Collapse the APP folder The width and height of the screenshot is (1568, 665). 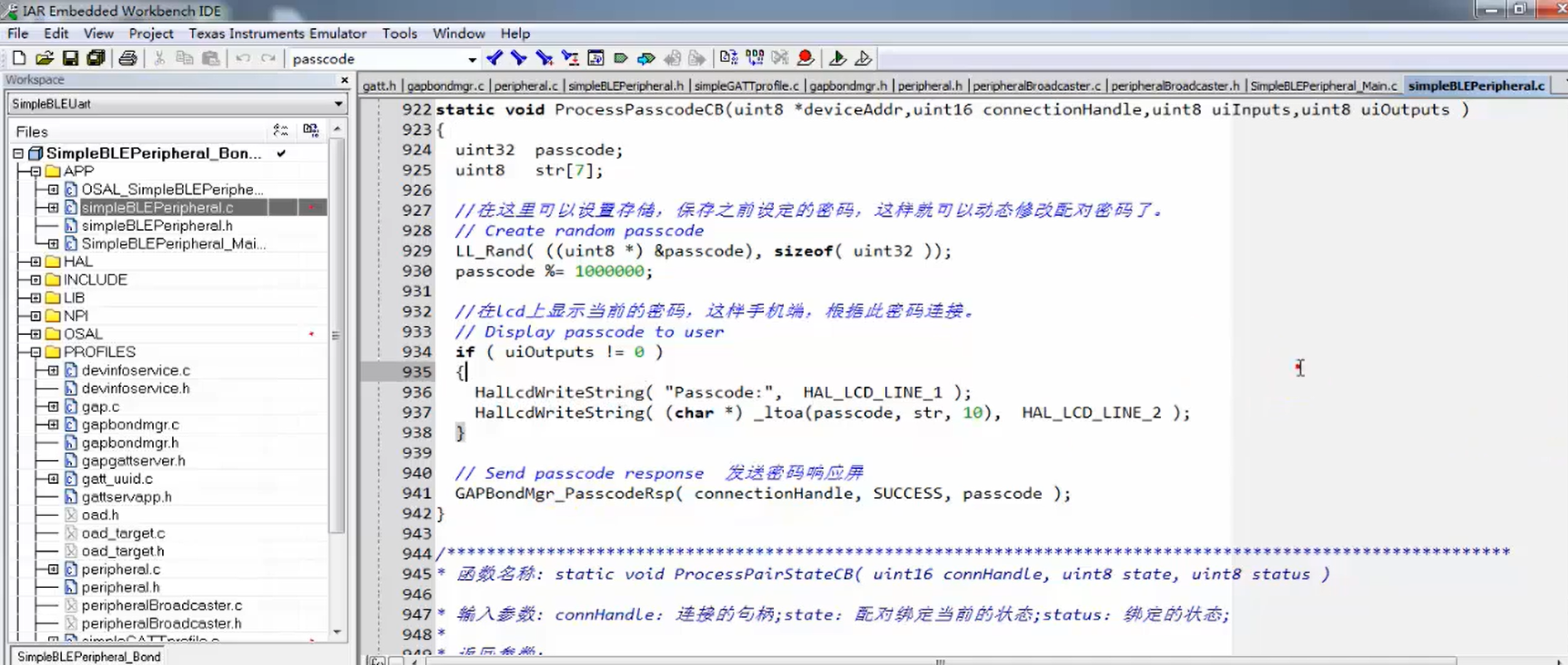(36, 171)
